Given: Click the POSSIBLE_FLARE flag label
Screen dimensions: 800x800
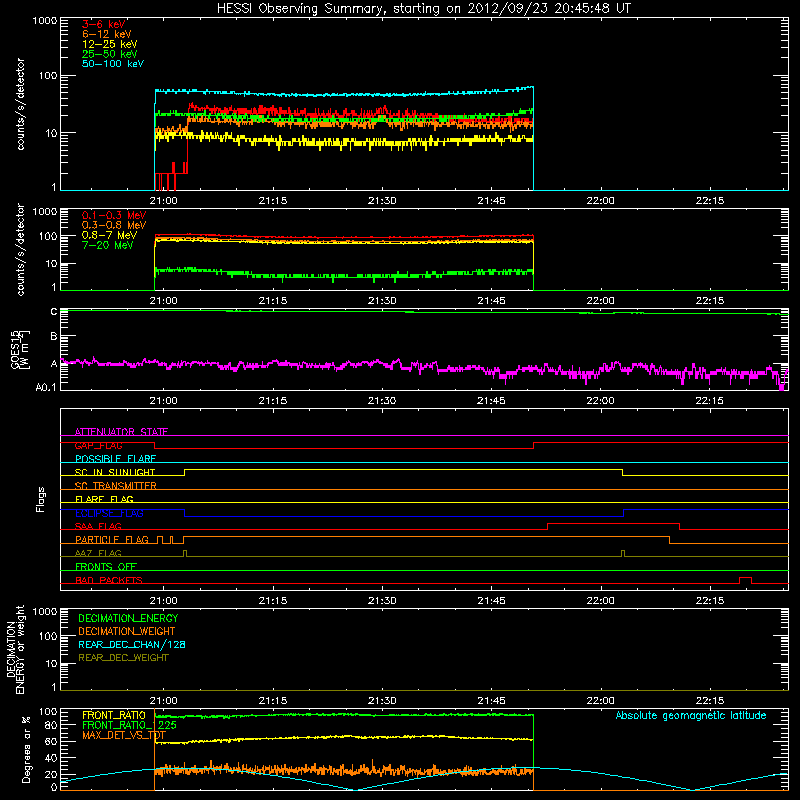Looking at the screenshot, I should tap(115, 459).
